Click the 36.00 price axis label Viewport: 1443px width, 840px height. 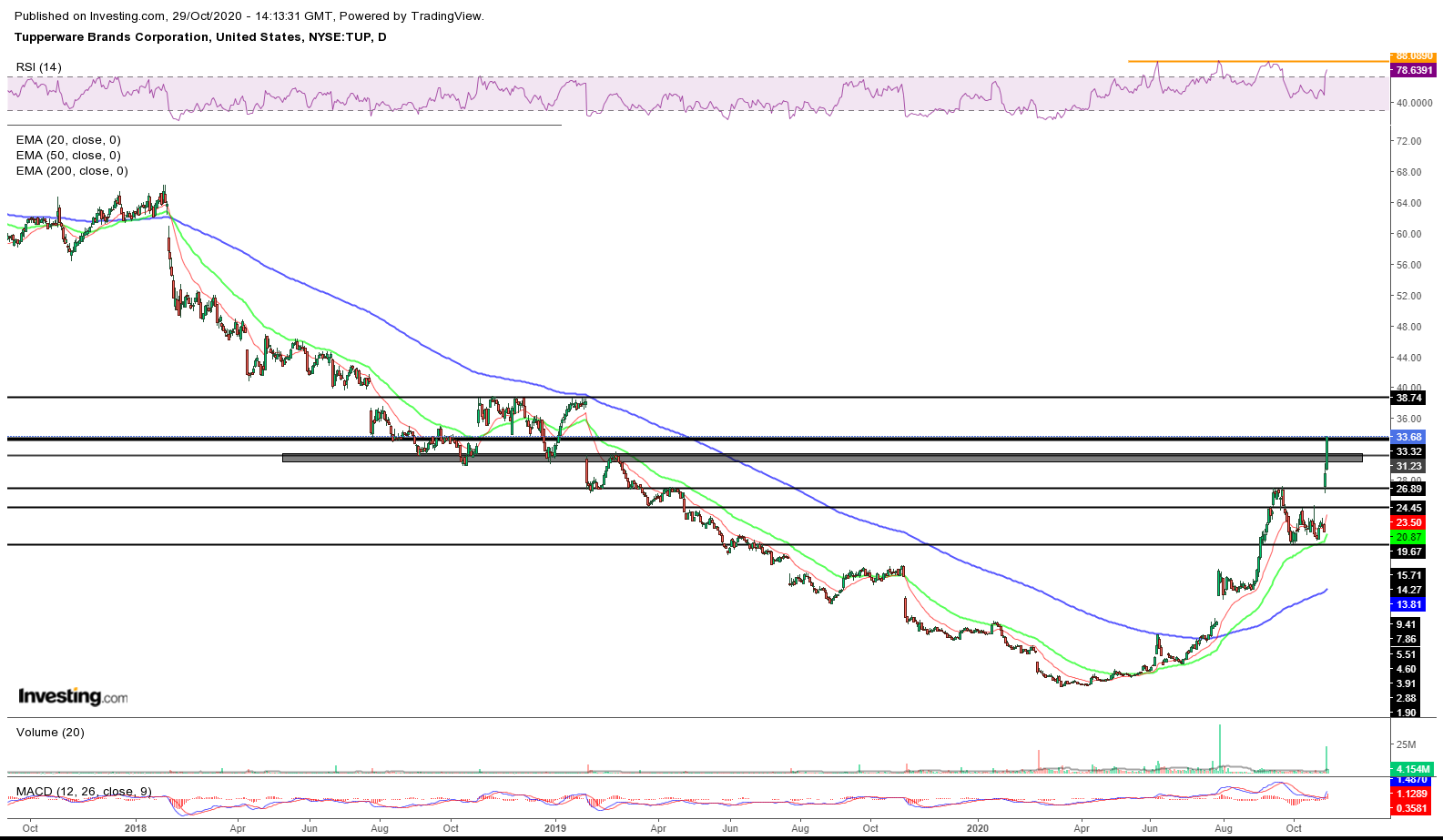tap(1408, 420)
